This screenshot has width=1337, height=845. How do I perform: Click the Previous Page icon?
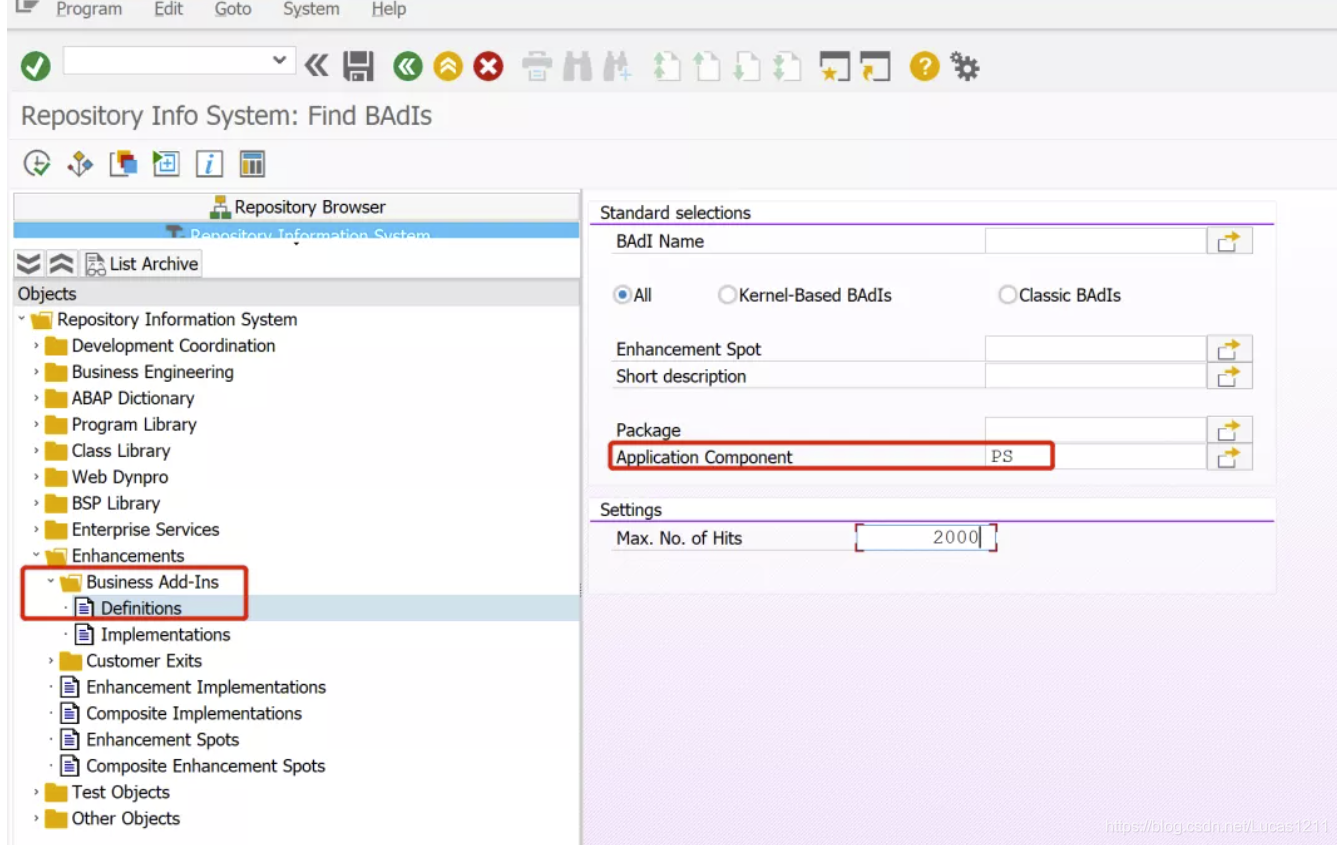pos(706,67)
